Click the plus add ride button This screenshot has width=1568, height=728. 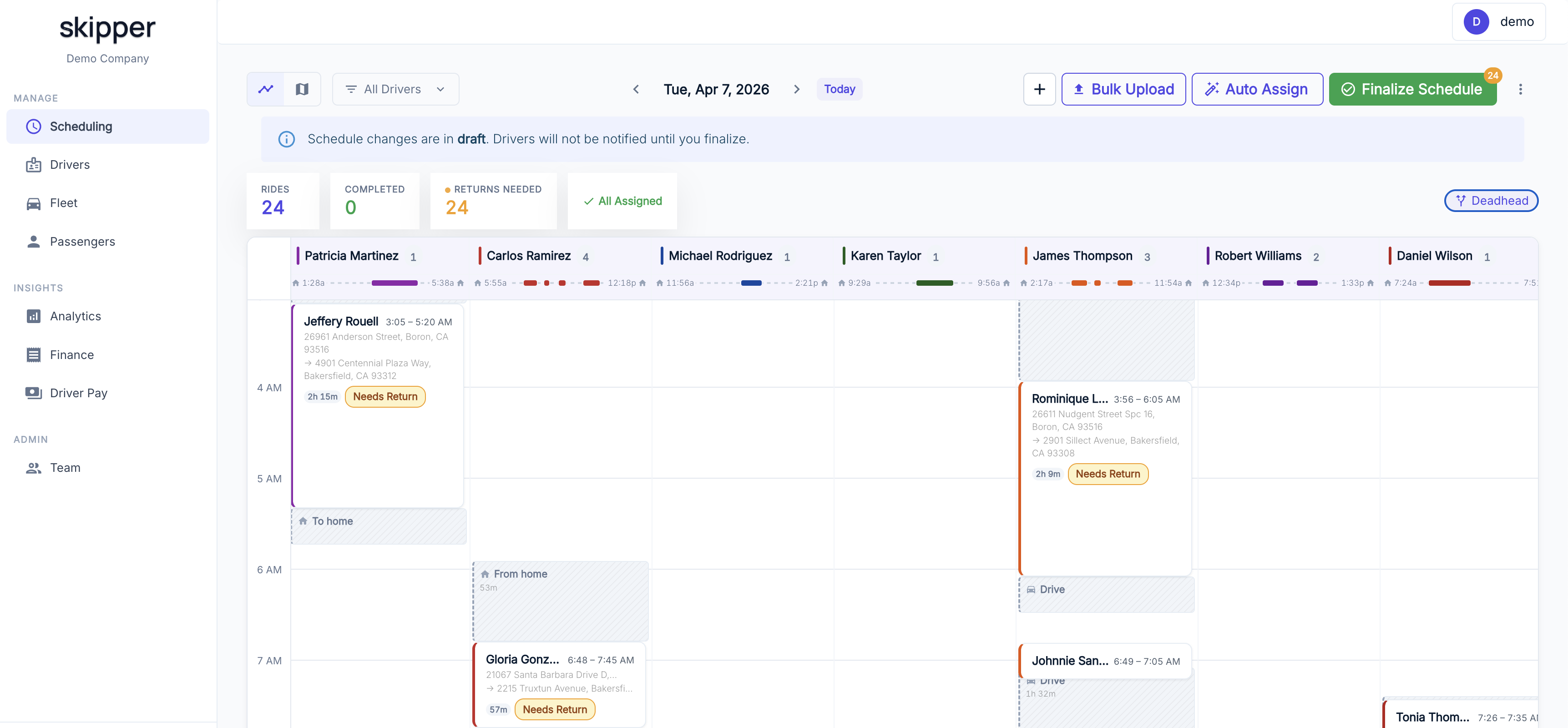pos(1039,90)
